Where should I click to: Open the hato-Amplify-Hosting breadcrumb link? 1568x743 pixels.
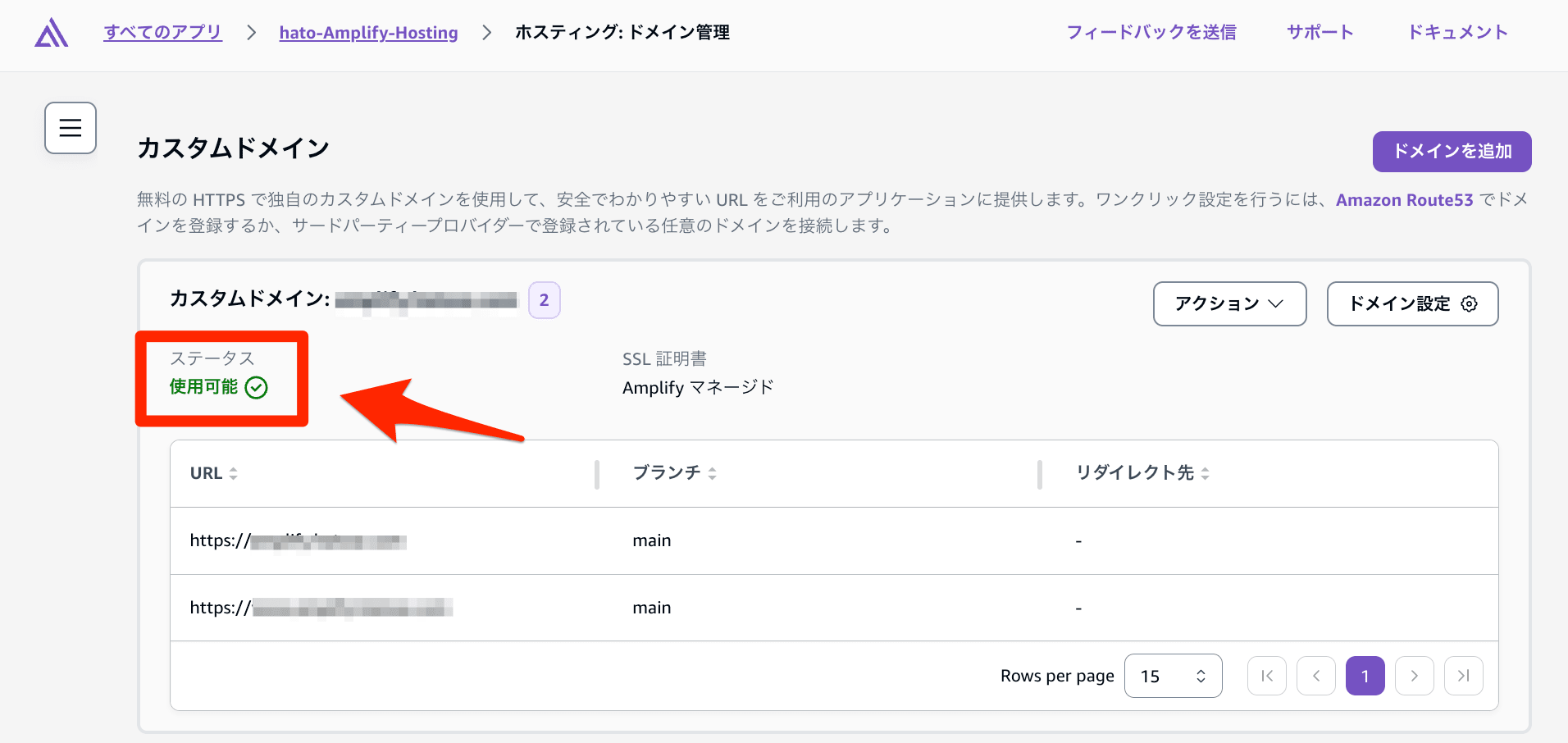pos(368,33)
